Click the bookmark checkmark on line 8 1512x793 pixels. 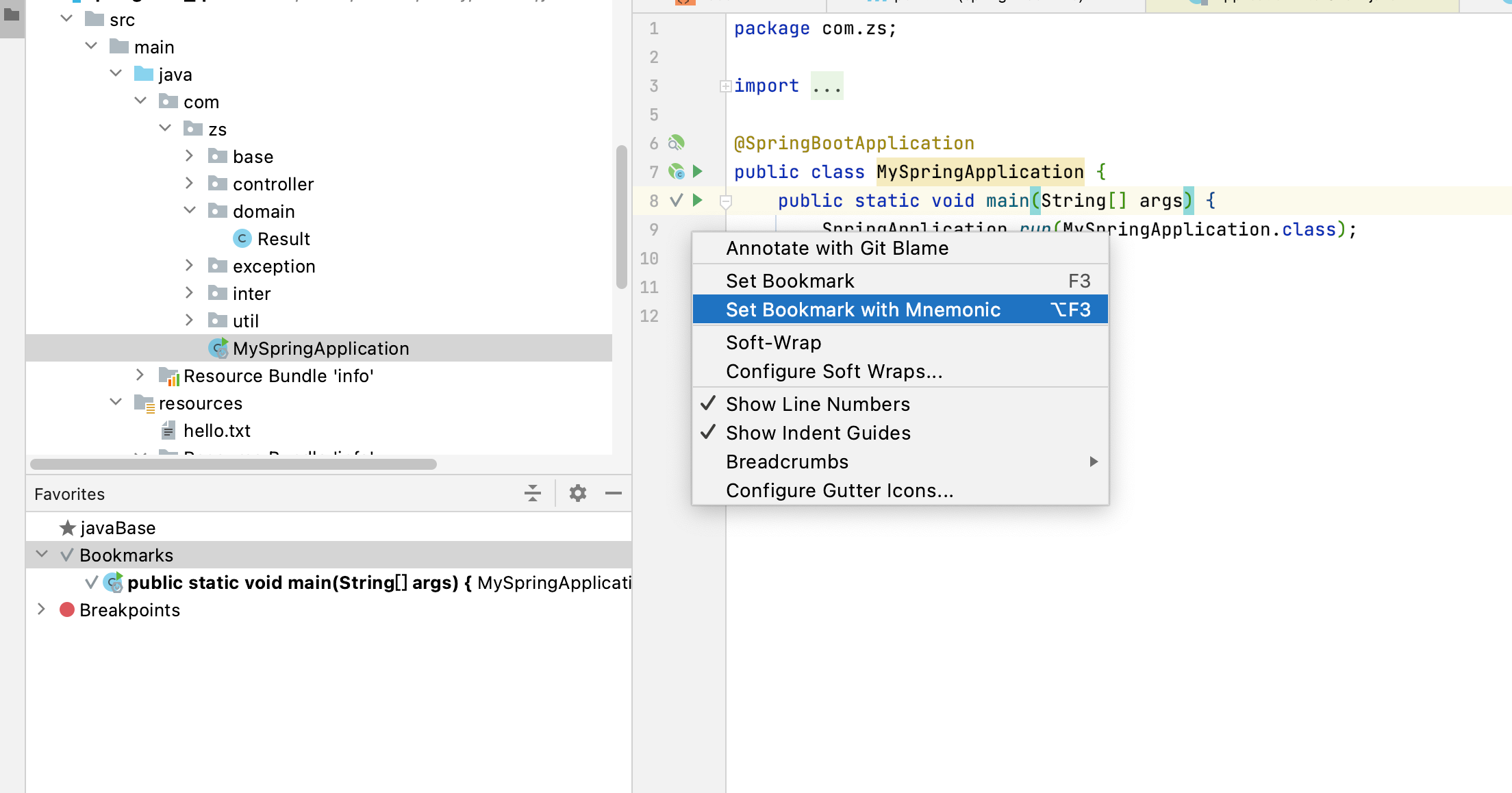point(676,200)
